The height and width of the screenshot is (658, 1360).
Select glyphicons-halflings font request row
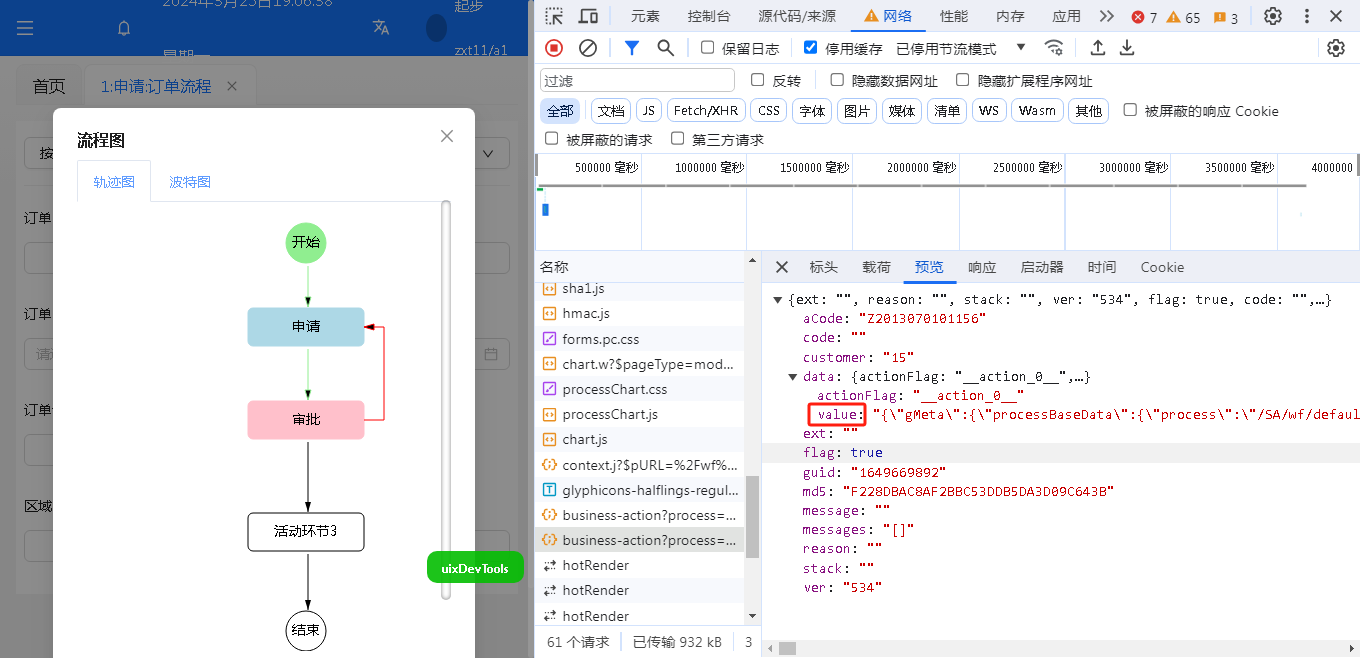tap(640, 490)
